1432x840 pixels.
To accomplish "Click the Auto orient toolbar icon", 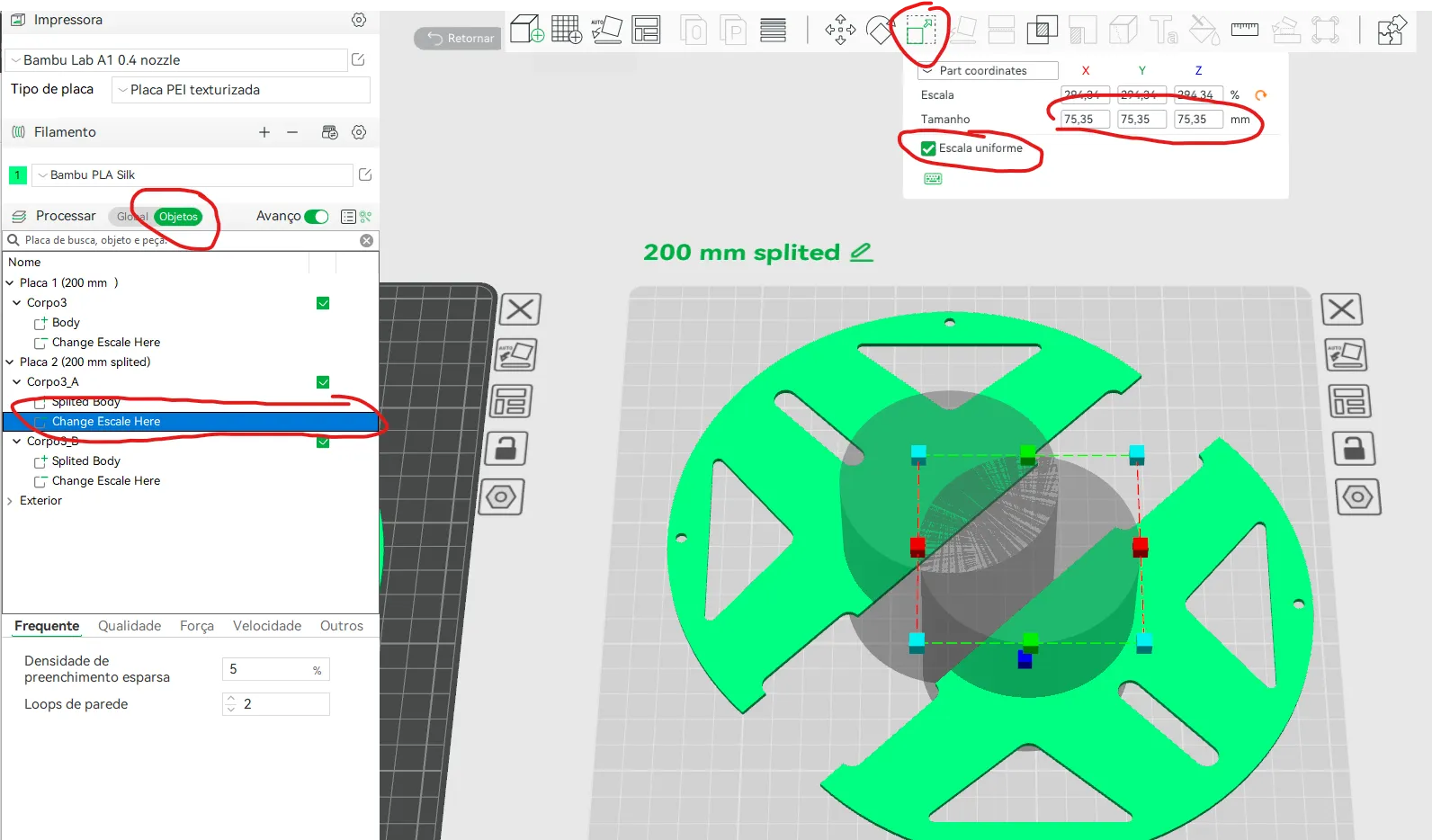I will tap(606, 30).
